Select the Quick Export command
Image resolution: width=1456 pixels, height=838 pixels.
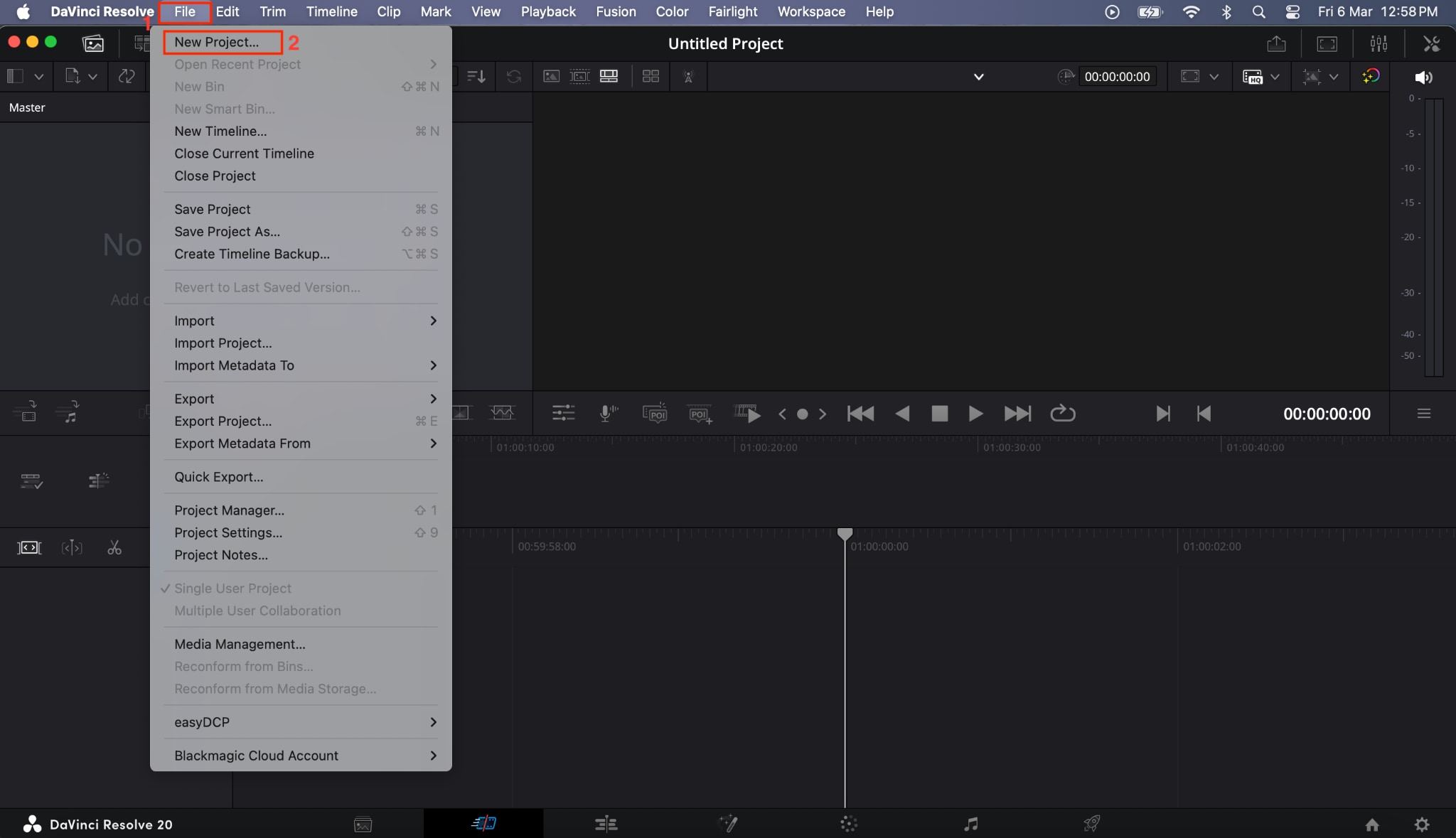[218, 476]
